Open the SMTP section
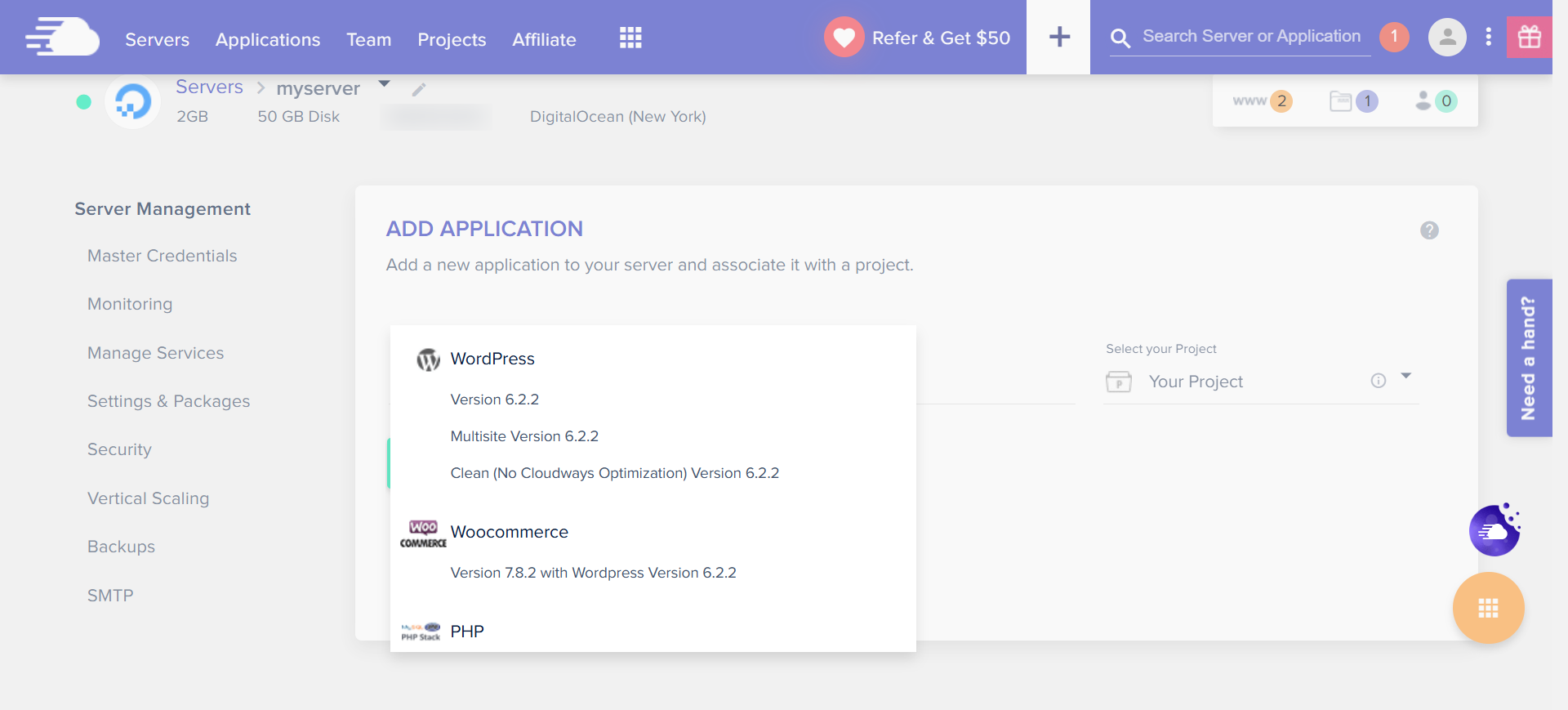1568x710 pixels. coord(110,596)
